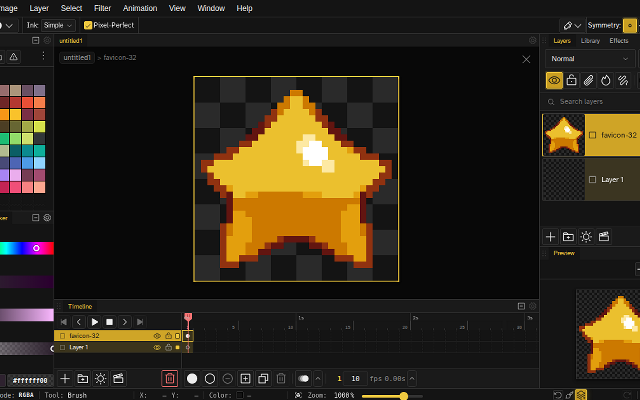
Task: Toggle visibility eye icon in the Layers panel toolbar
Action: tap(554, 80)
